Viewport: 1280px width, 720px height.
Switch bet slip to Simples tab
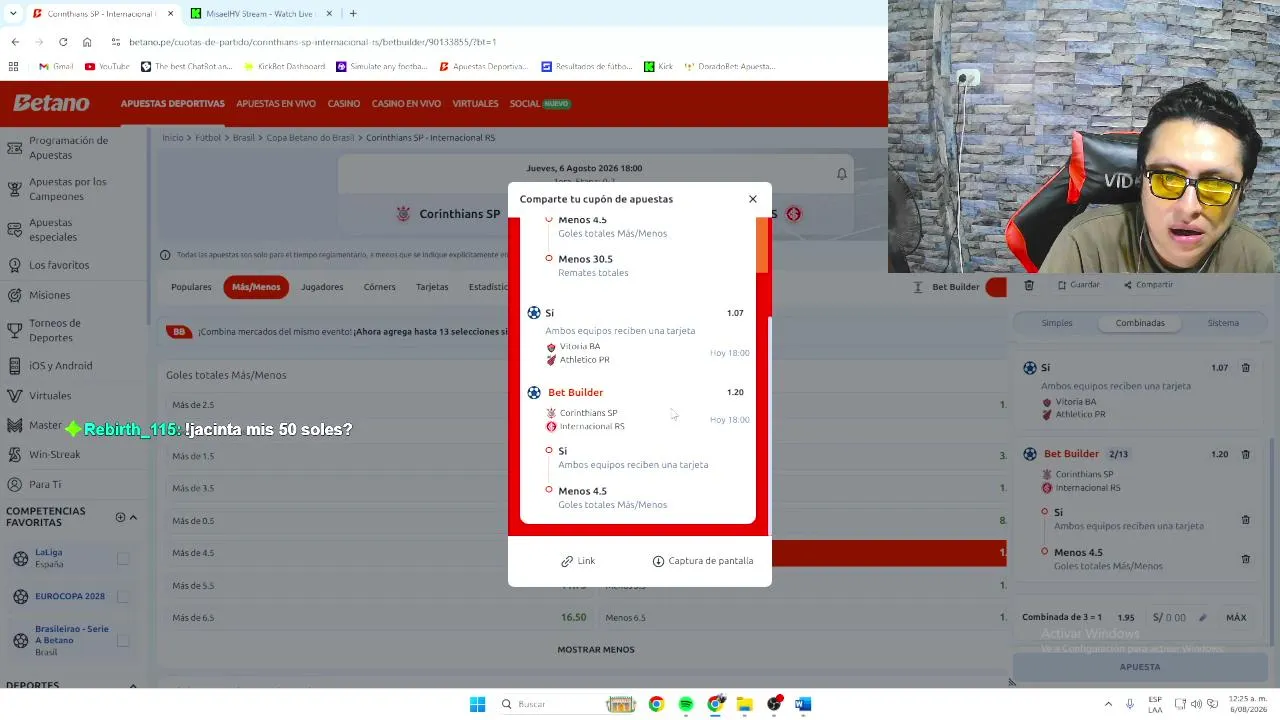(1057, 323)
